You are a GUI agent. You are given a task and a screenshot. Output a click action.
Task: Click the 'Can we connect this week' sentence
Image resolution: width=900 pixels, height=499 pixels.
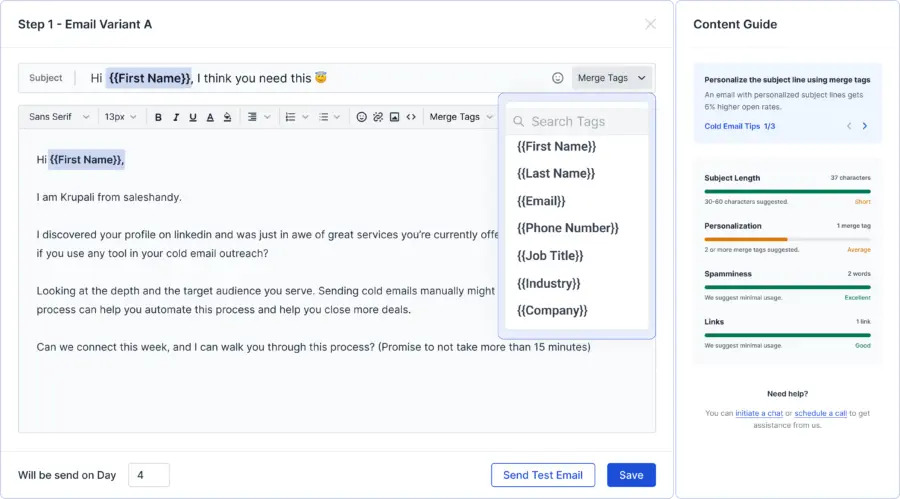313,347
